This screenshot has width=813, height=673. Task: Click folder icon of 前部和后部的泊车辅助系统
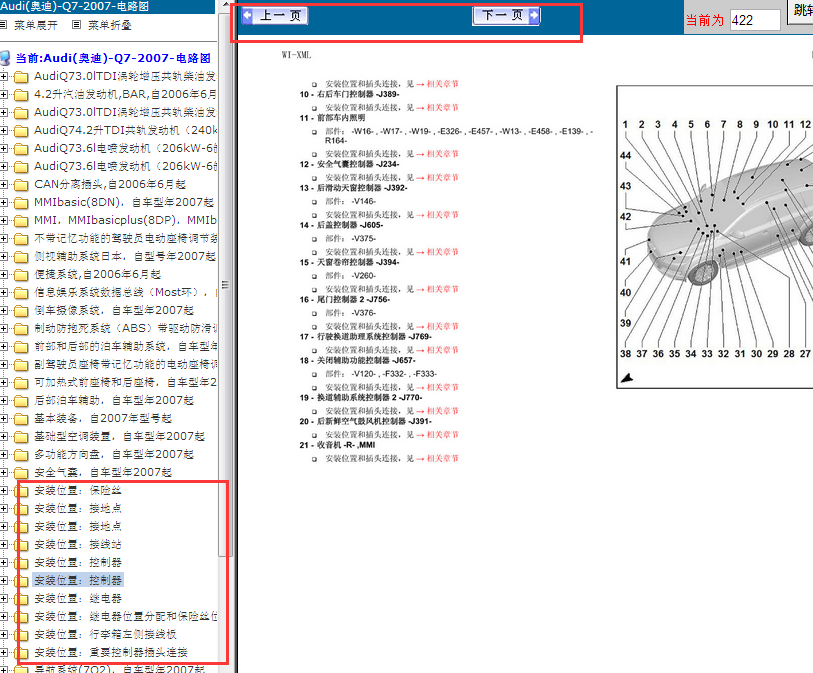21,347
